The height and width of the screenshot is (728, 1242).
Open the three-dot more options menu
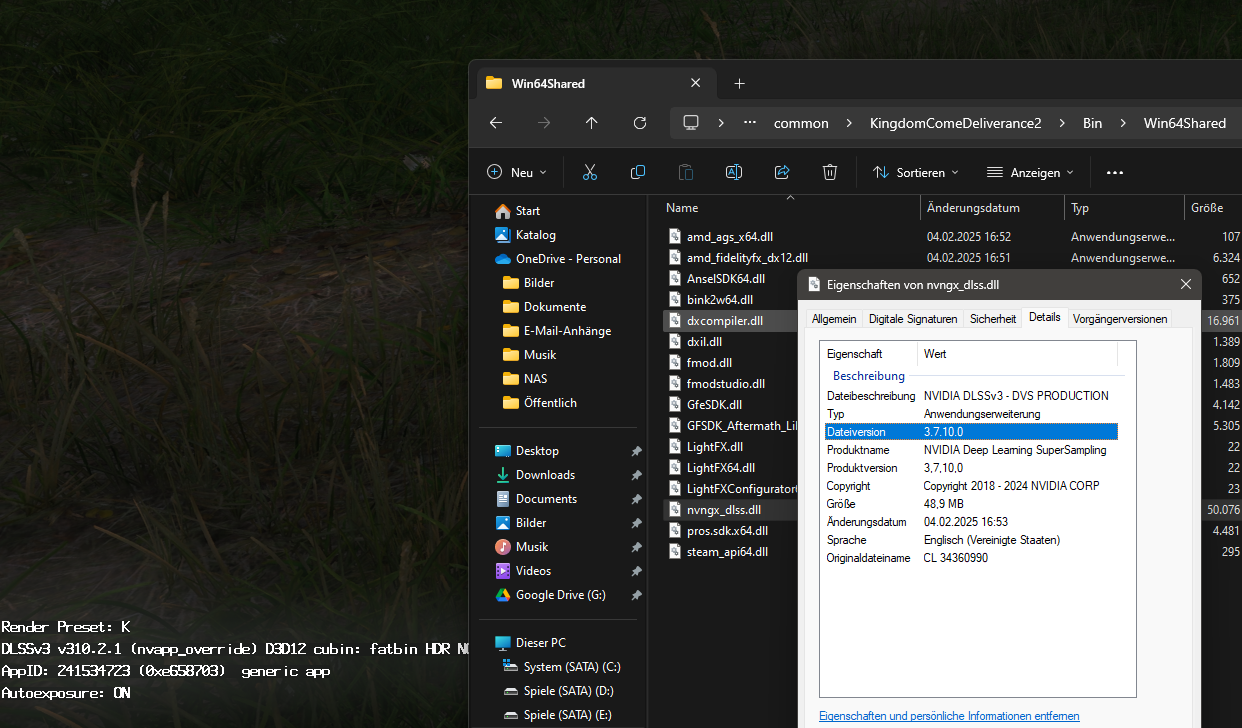click(1115, 172)
